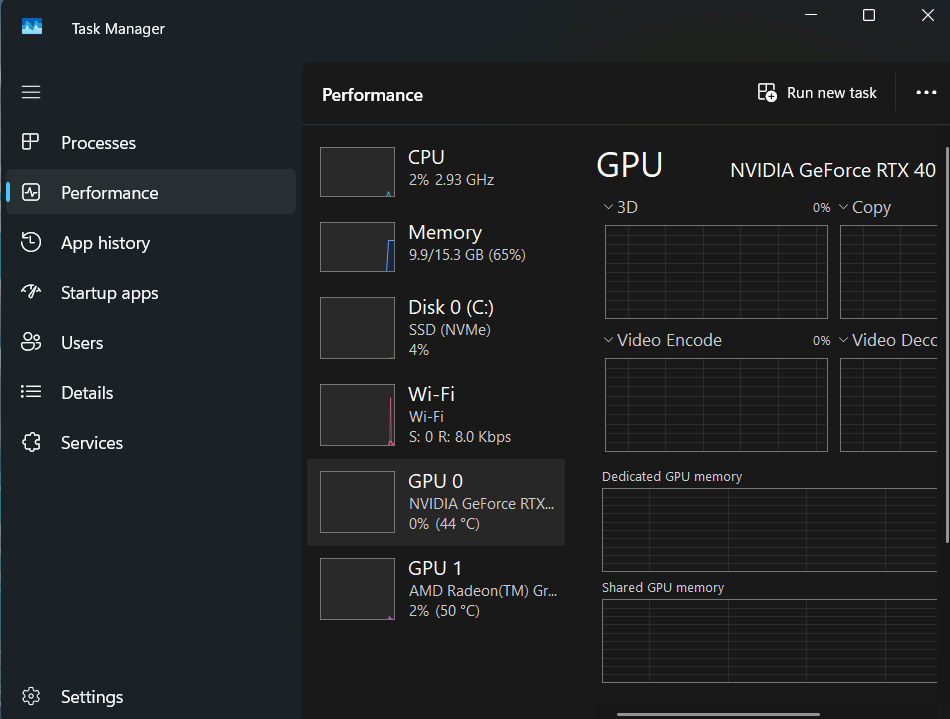Click the large GPU title heading
Screen dimensions: 950x719
629,165
